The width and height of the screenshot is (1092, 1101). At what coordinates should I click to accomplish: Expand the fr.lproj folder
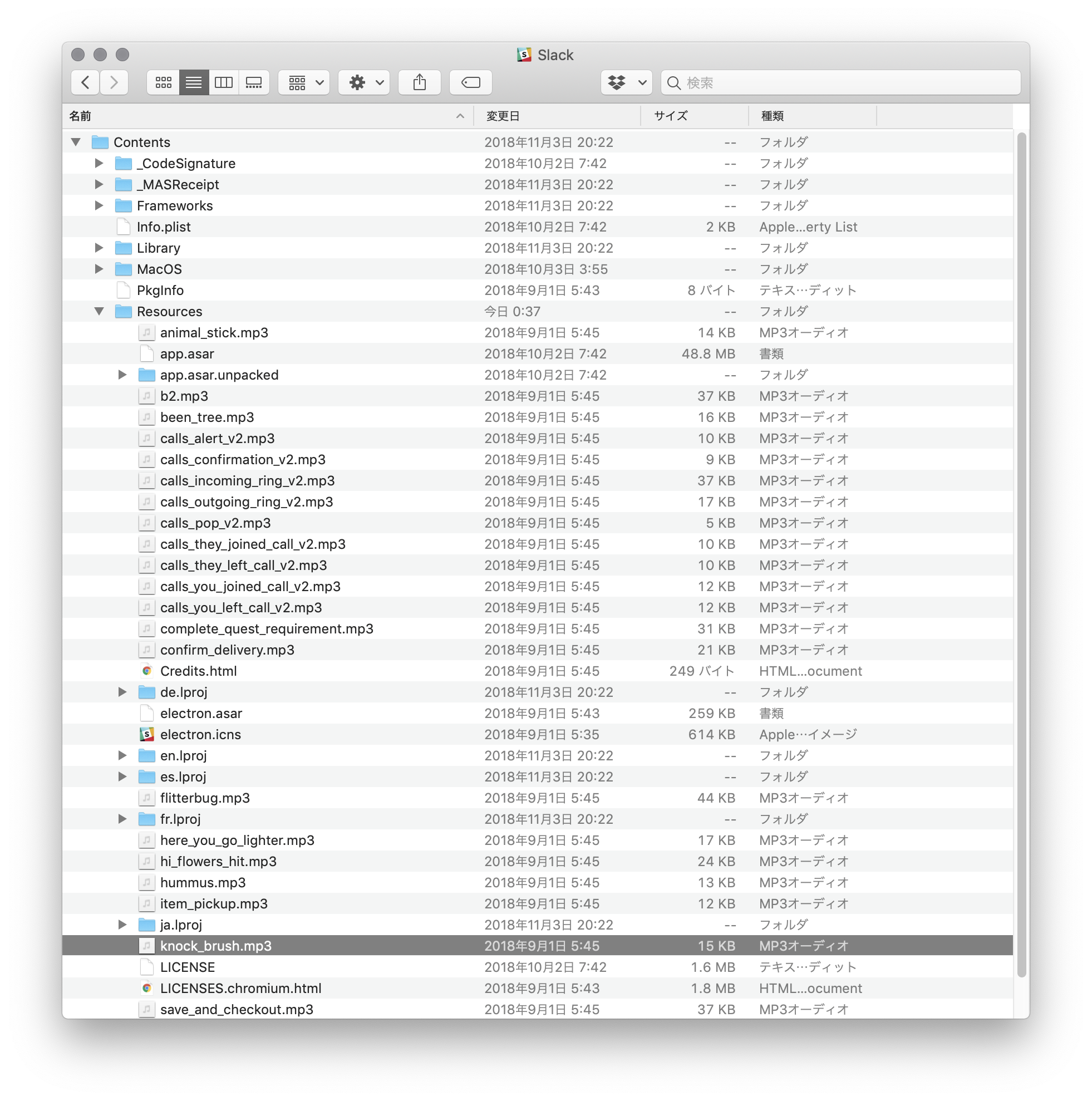coord(122,819)
